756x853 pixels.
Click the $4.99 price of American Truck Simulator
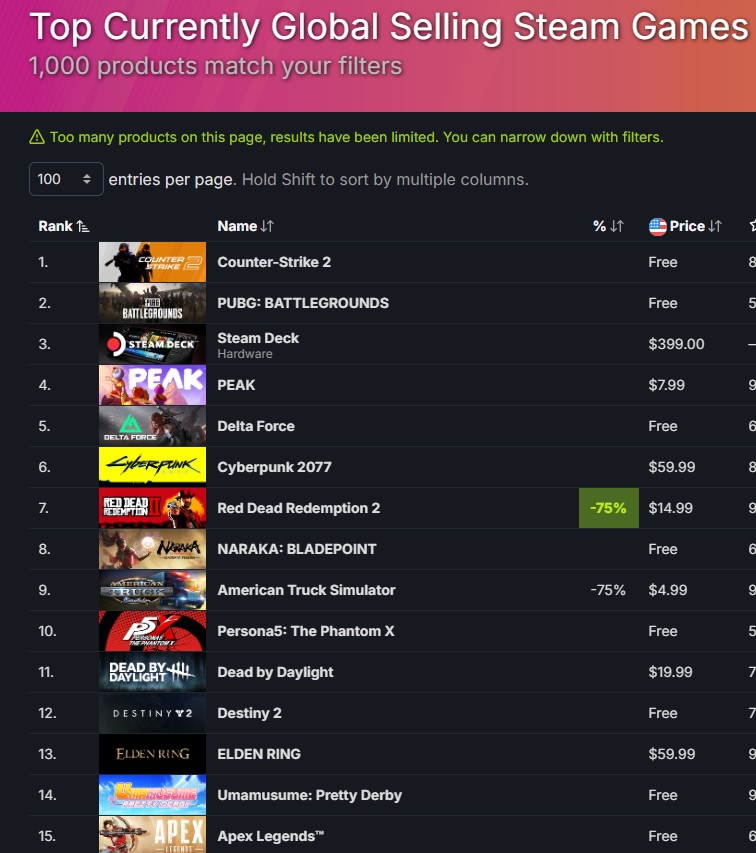667,590
